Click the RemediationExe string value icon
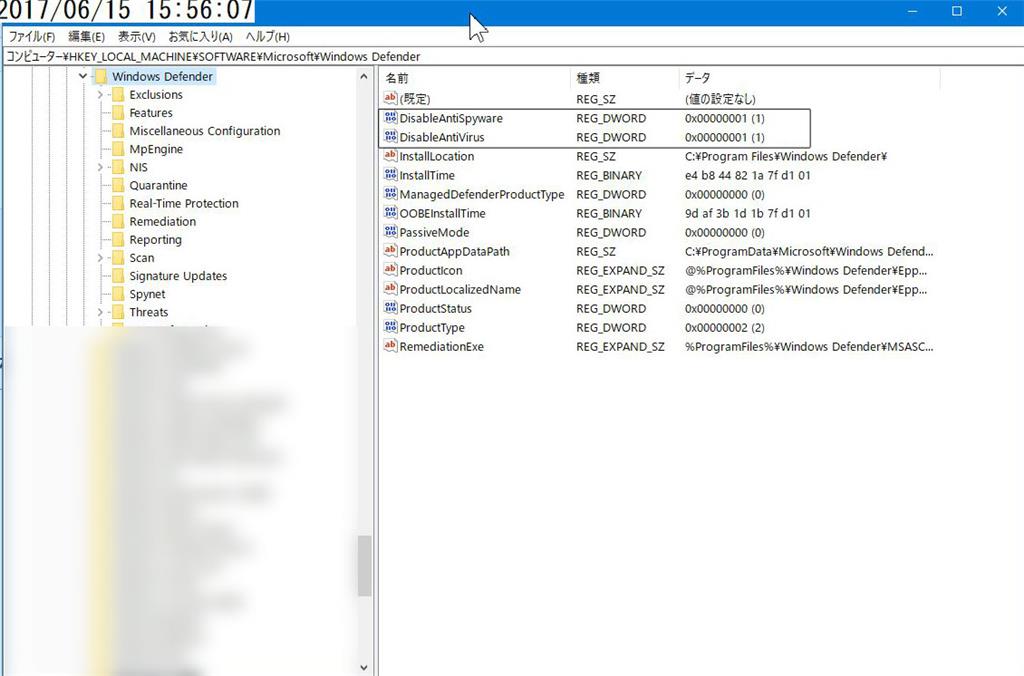The image size is (1024, 676). tap(391, 346)
